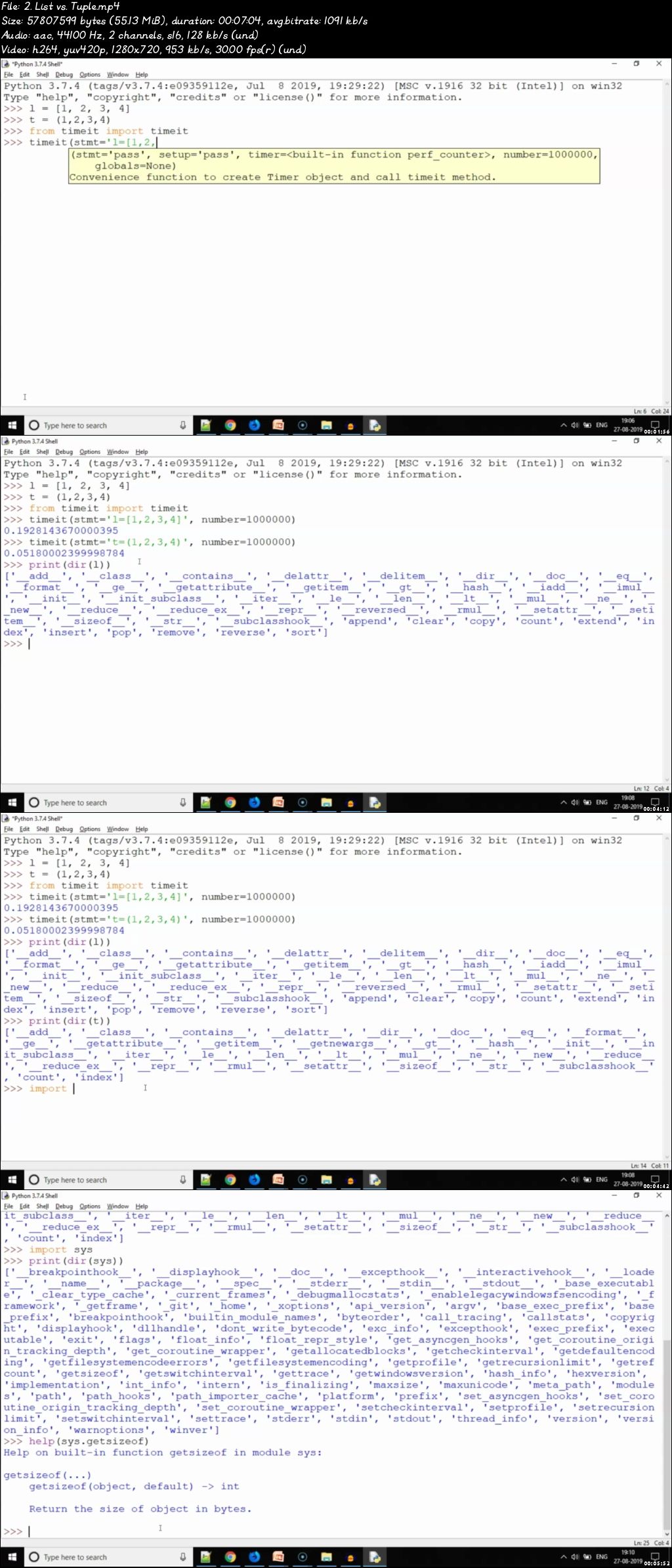Click the Python Shell title bar icon in the 00:04:12 frame
Image resolution: width=672 pixels, height=1568 pixels.
7,442
